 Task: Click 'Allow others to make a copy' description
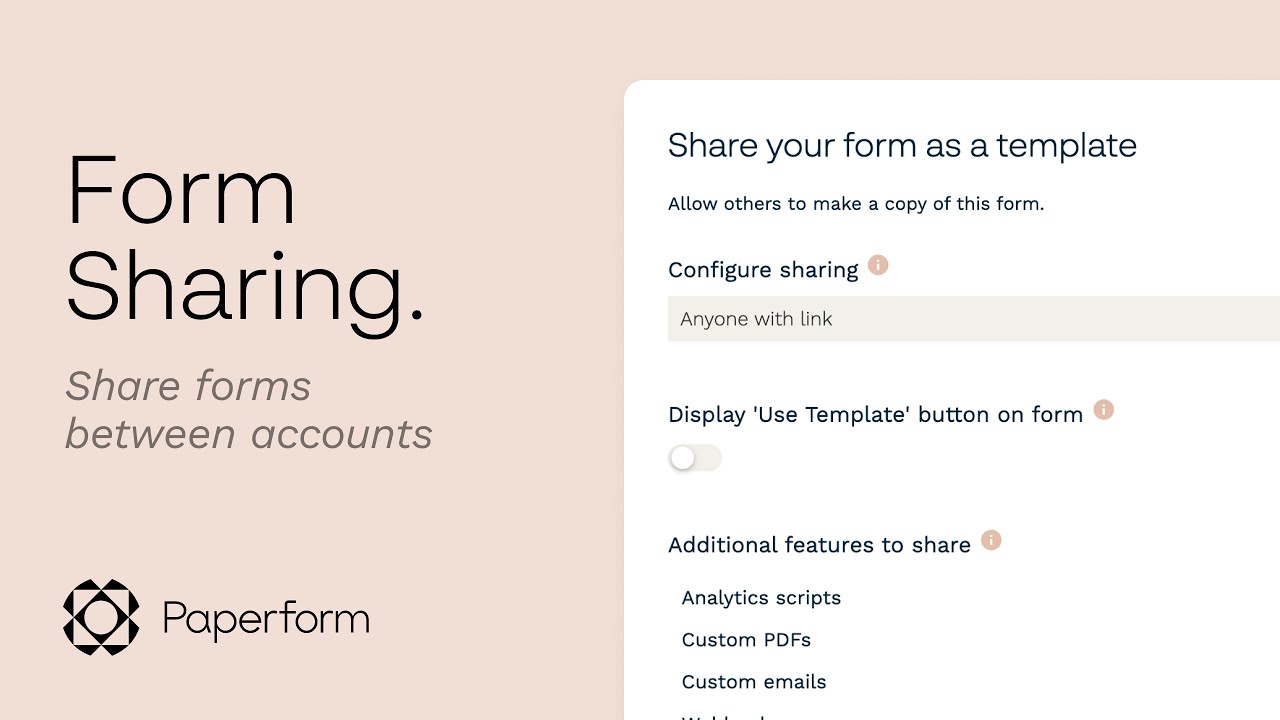pos(856,204)
